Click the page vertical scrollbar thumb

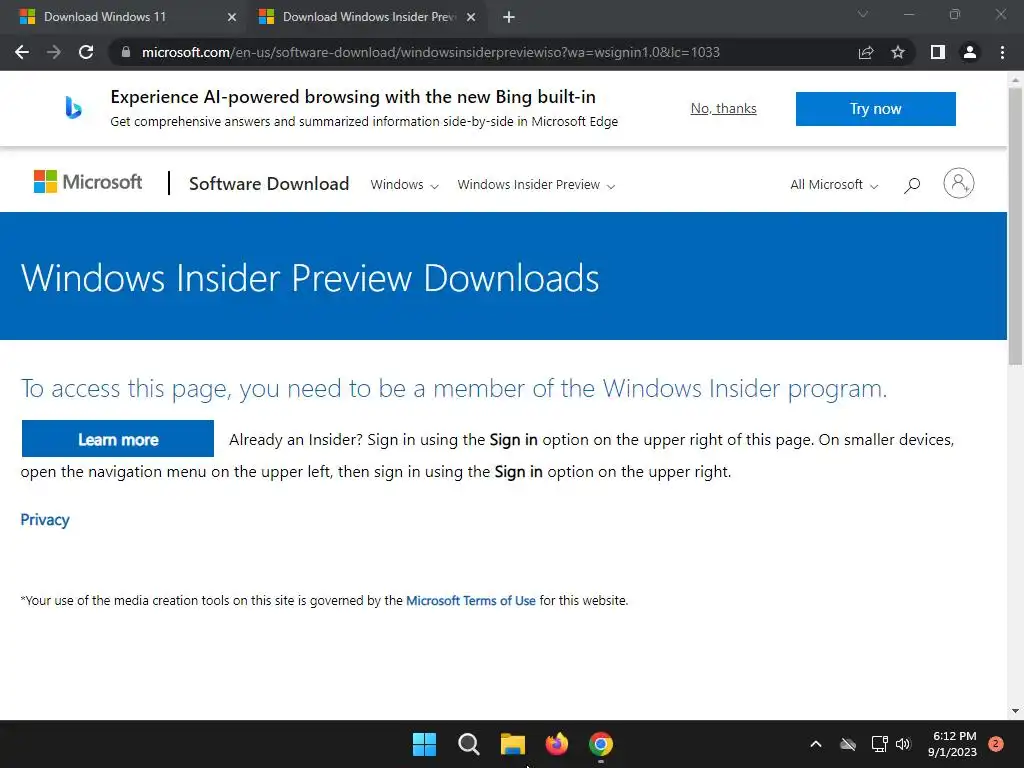click(x=1016, y=225)
